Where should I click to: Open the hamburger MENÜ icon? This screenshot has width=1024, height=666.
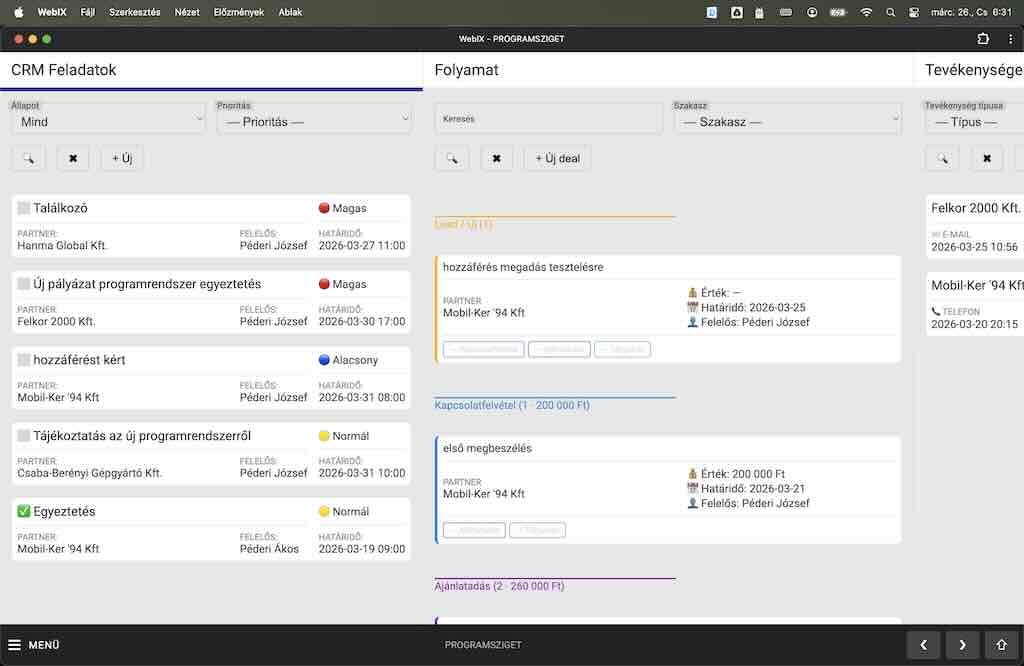15,645
